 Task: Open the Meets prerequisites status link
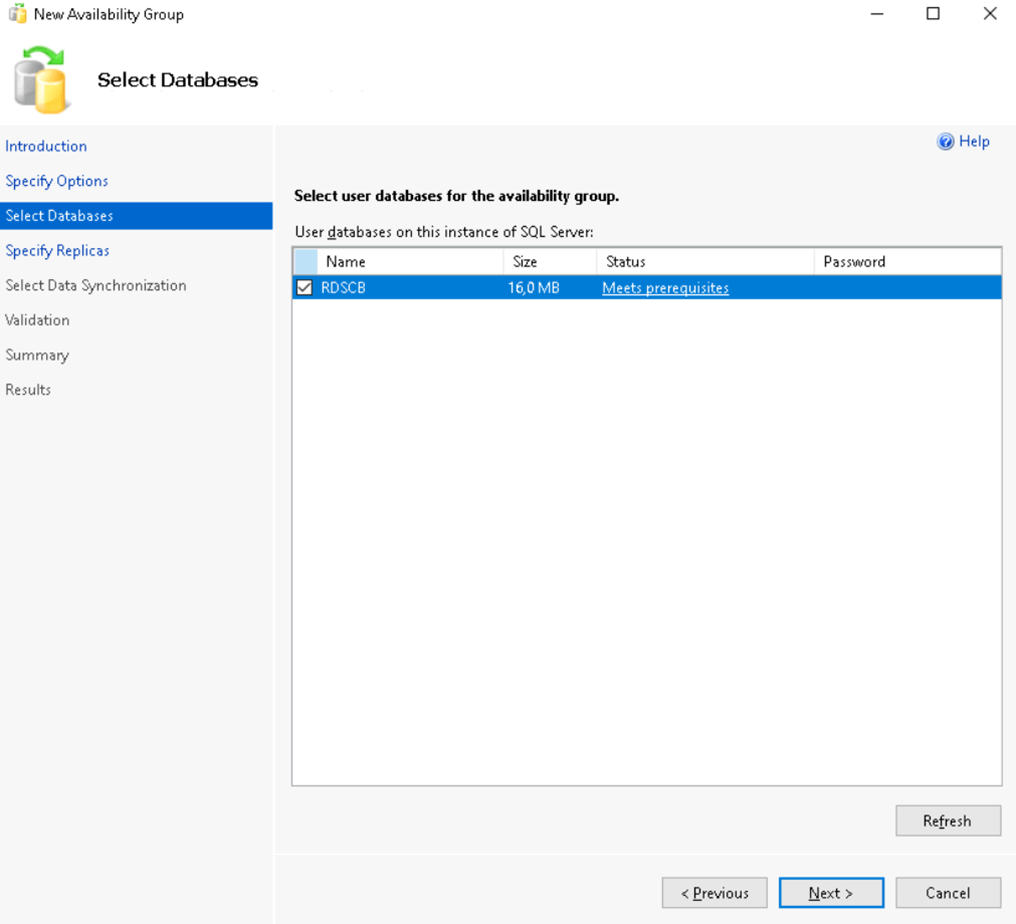click(x=665, y=288)
